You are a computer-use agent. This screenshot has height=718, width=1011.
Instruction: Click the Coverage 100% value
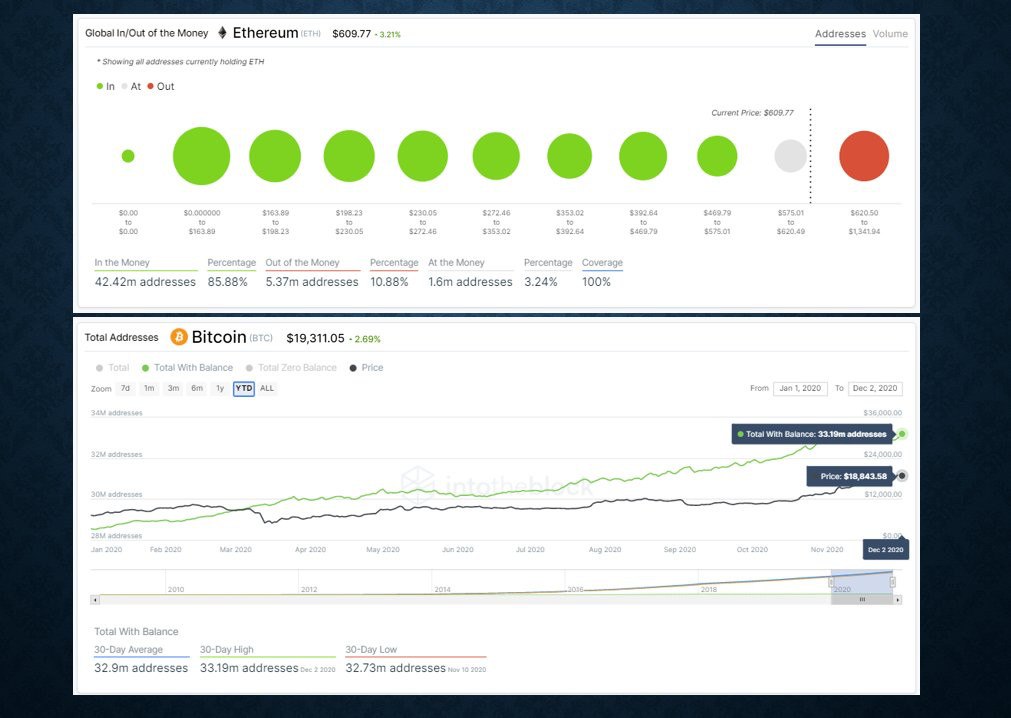(596, 282)
